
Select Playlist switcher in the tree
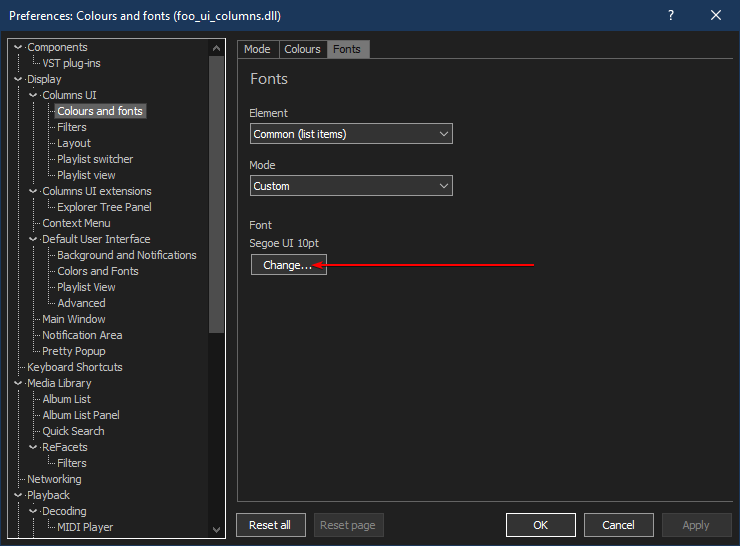[x=95, y=159]
